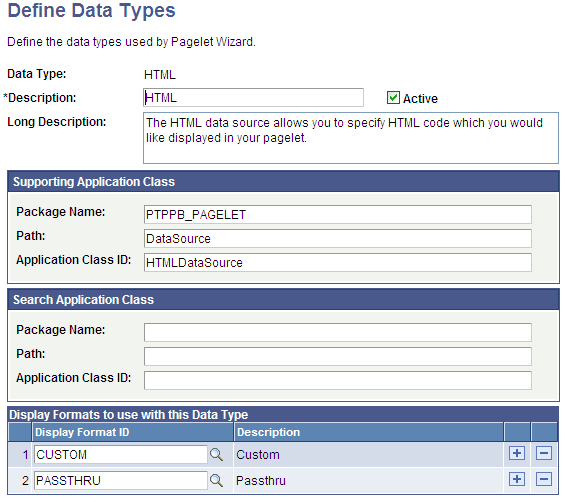
Task: Delete the Passthru display format row
Action: point(543,479)
